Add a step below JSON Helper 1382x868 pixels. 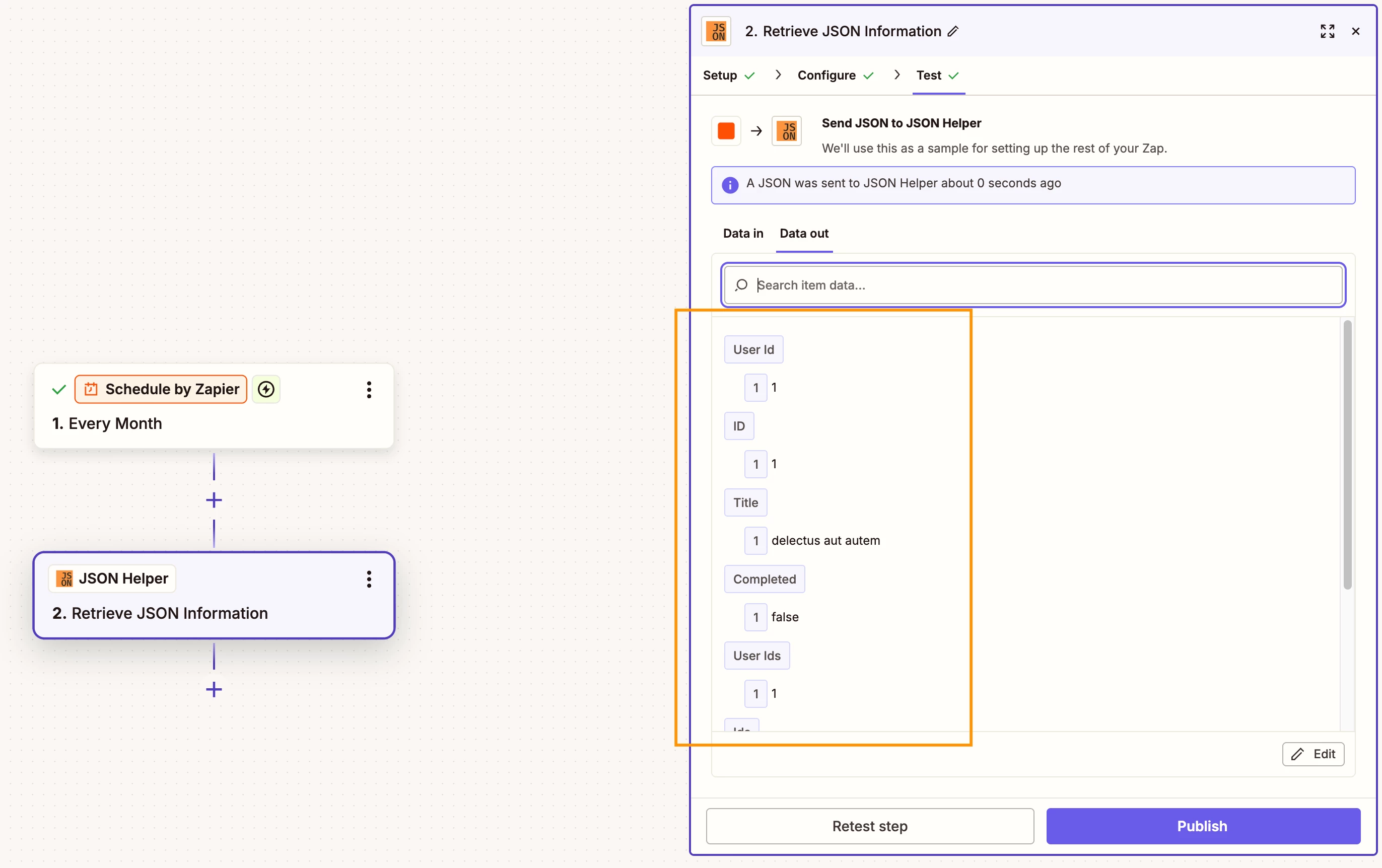[x=214, y=690]
